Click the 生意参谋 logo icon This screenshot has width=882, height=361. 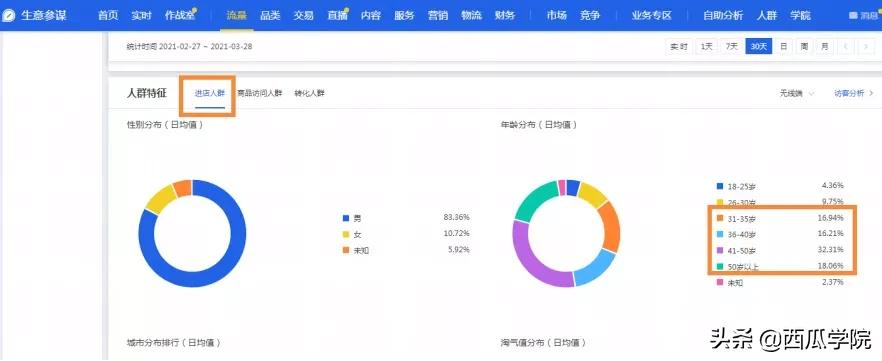8,15
